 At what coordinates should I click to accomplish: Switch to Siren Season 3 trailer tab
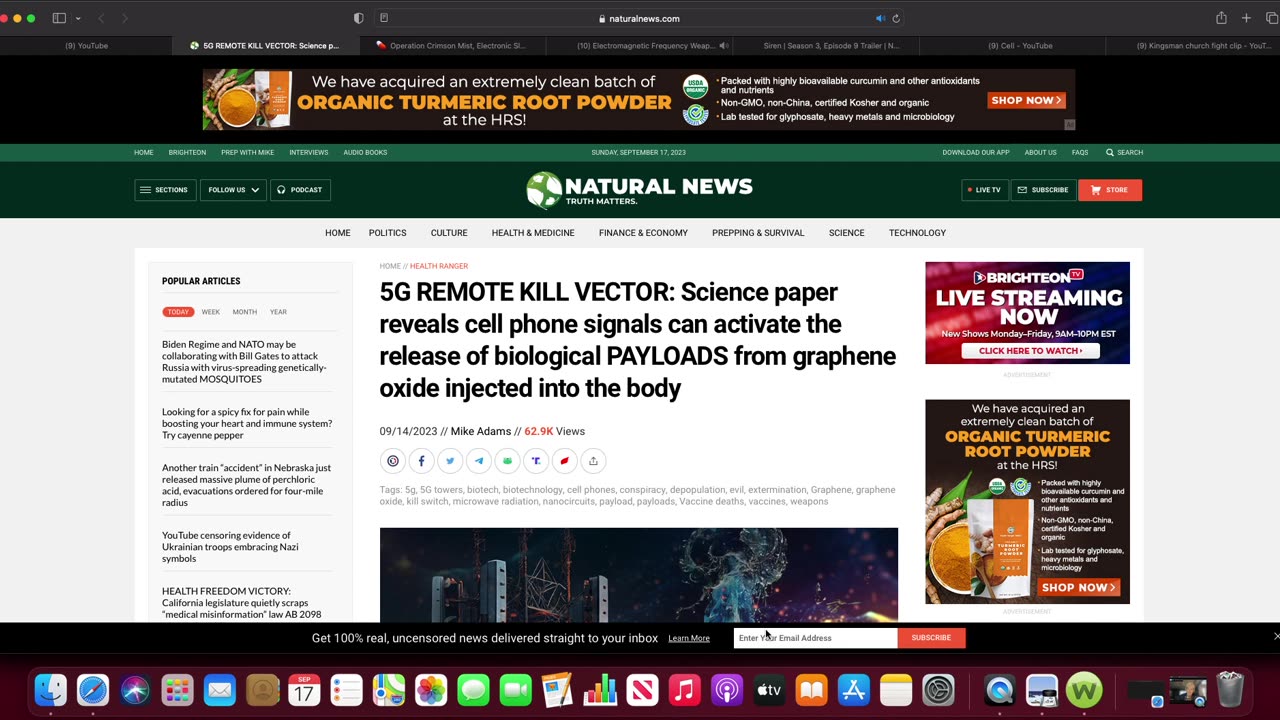click(824, 45)
